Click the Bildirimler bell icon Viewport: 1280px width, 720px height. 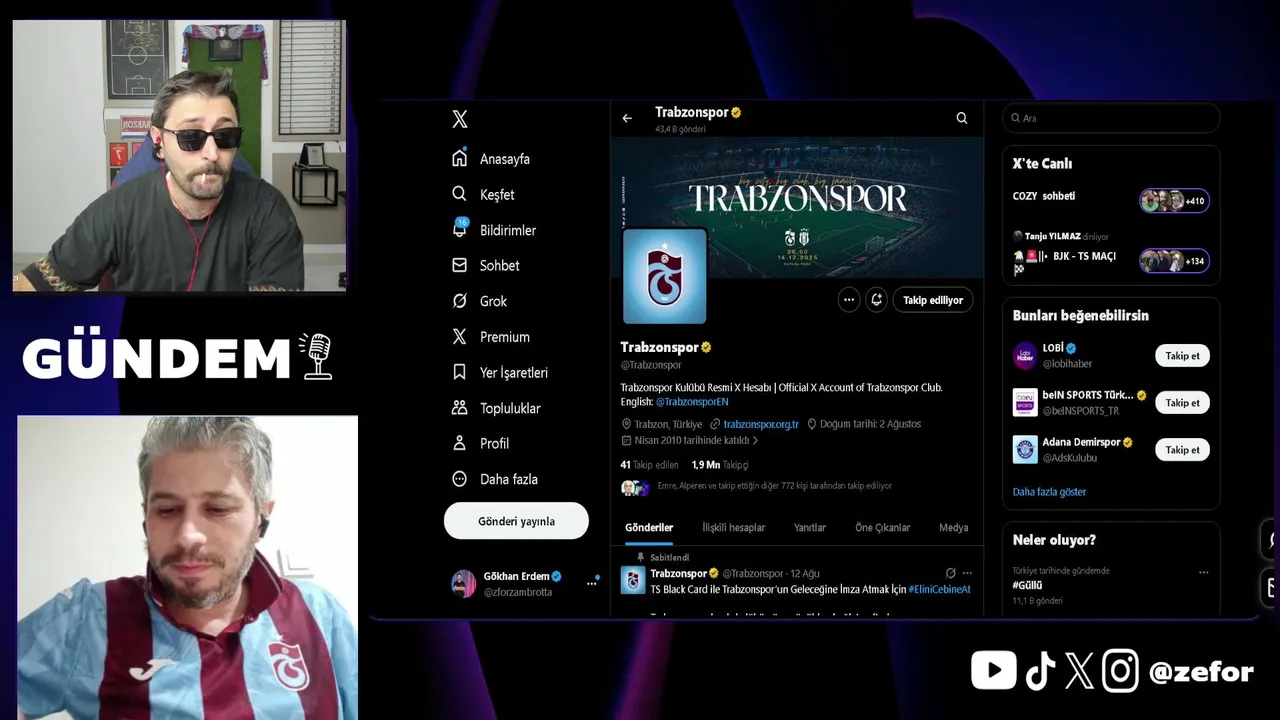tap(460, 229)
